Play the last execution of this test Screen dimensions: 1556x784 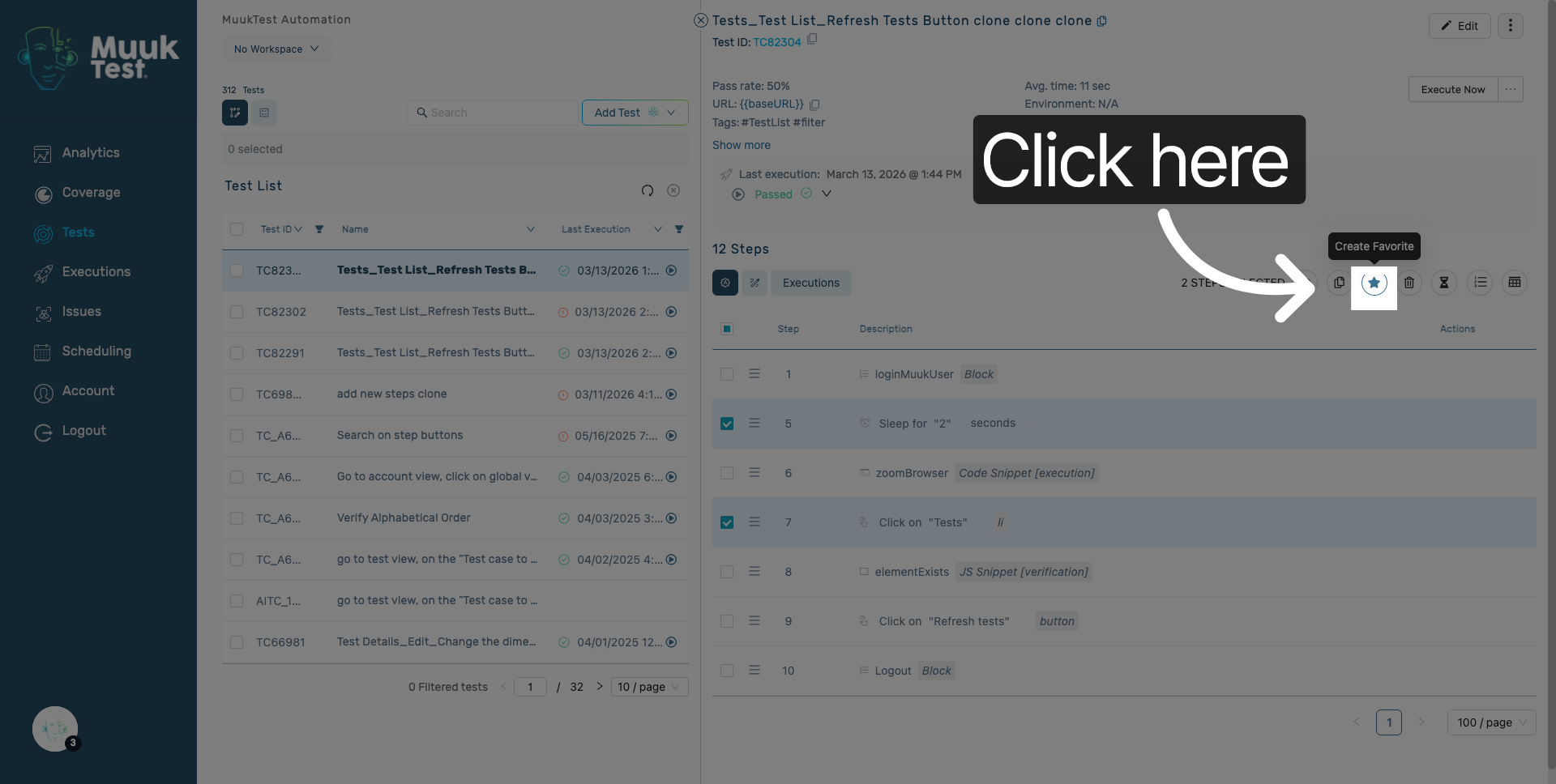click(x=738, y=194)
